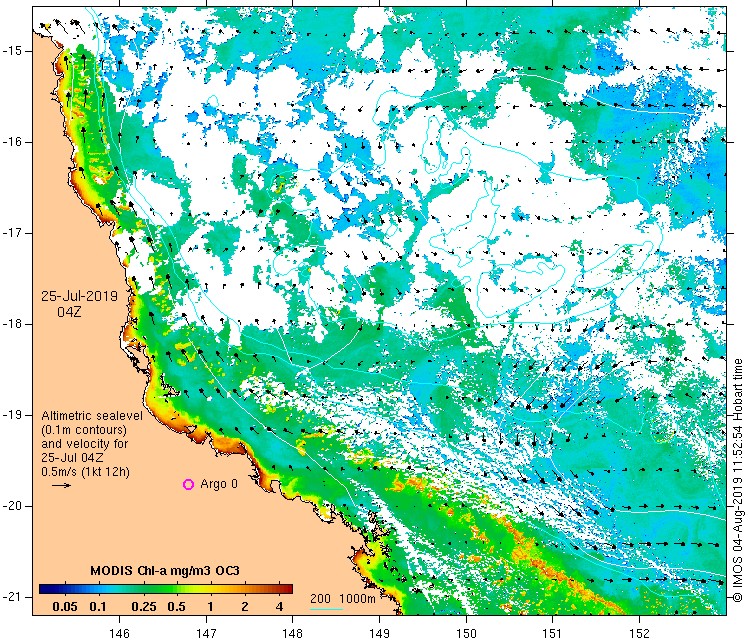This screenshot has height=640, width=750.
Task: Click the latitude axis label '-18'
Action: click(11, 324)
